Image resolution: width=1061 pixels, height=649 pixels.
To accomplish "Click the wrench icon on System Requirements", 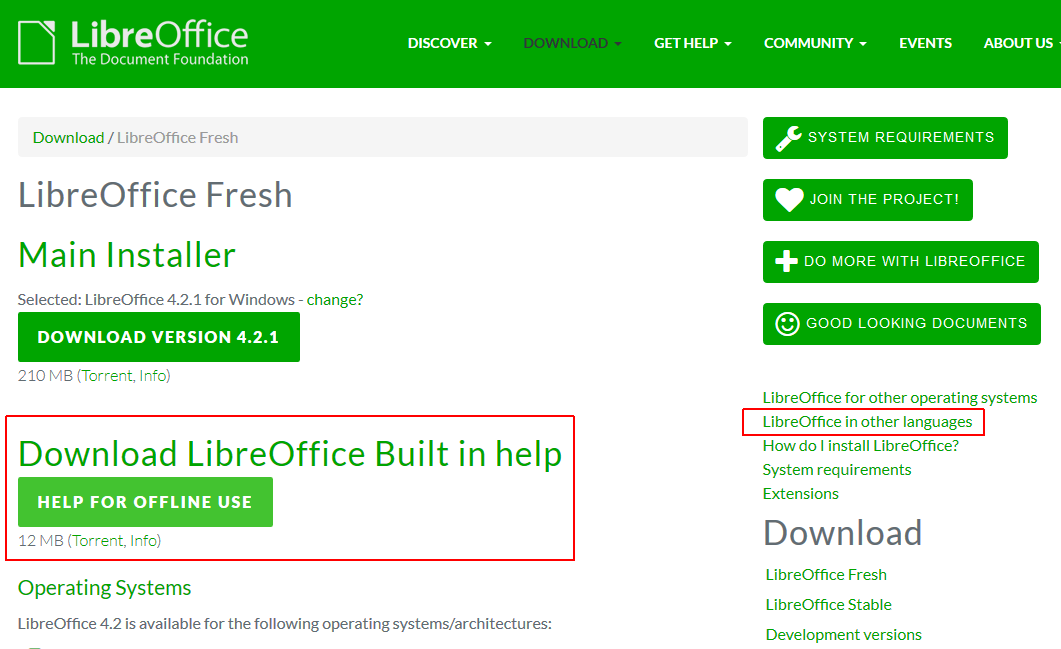I will click(x=788, y=138).
